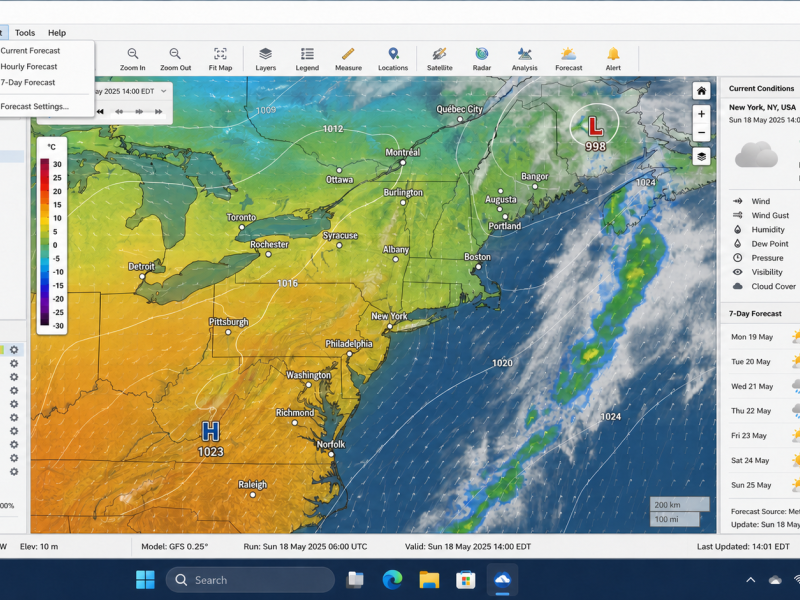The image size is (800, 600).
Task: Expand the 14:00 EDT date-time dropdown
Action: (164, 91)
